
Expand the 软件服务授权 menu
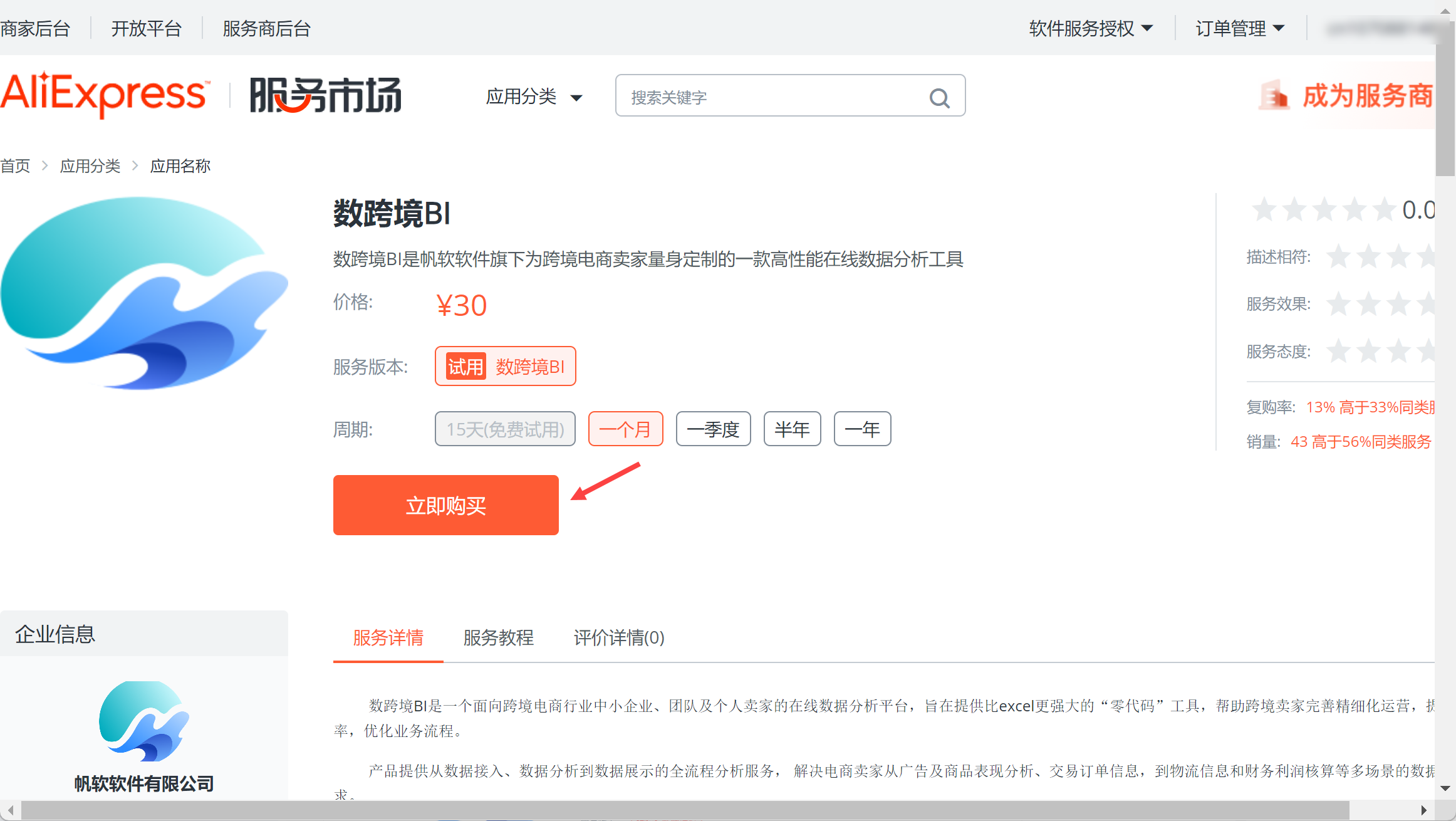pyautogui.click(x=1091, y=28)
